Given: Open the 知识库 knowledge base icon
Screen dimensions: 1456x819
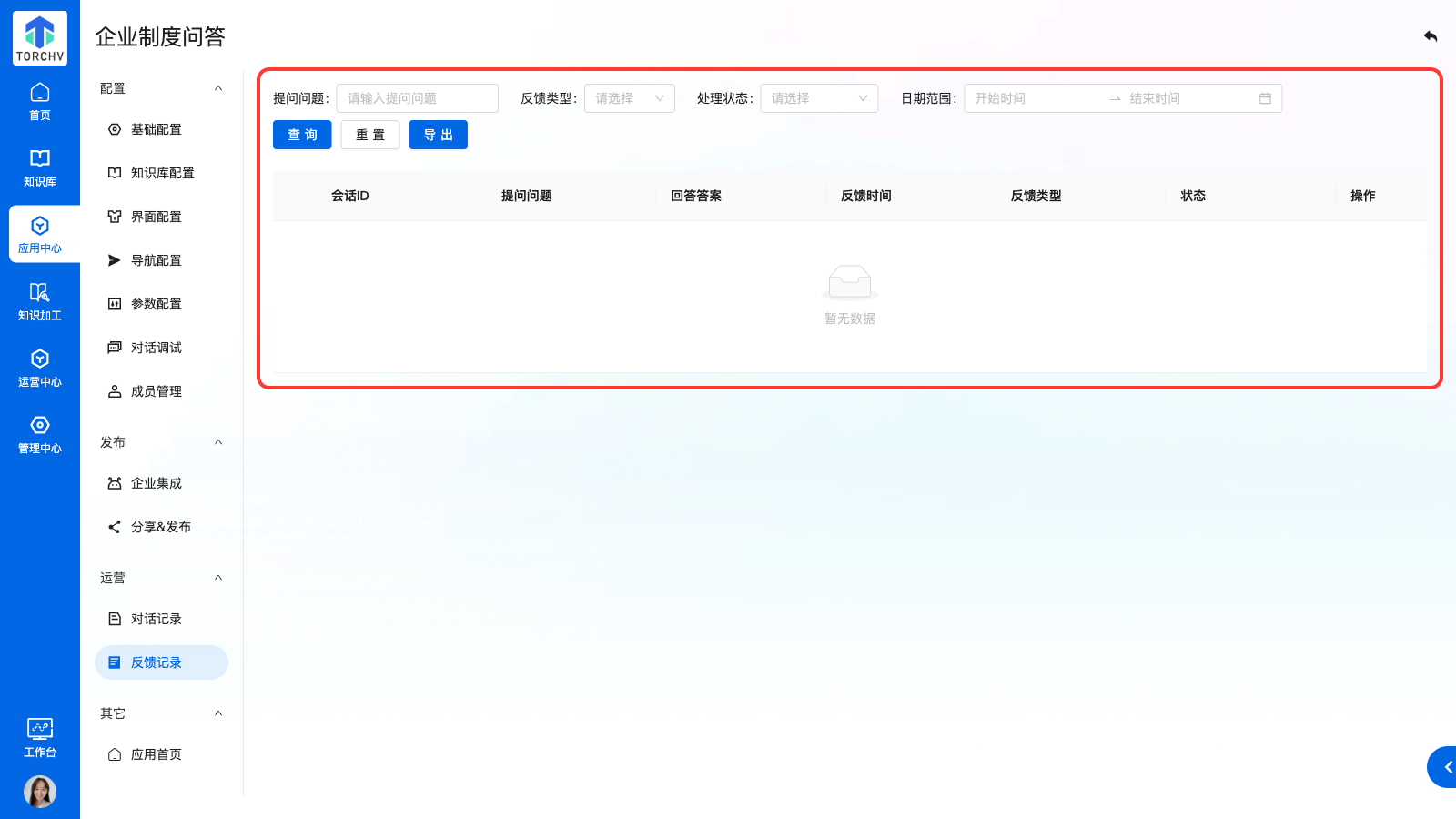Looking at the screenshot, I should (x=40, y=167).
